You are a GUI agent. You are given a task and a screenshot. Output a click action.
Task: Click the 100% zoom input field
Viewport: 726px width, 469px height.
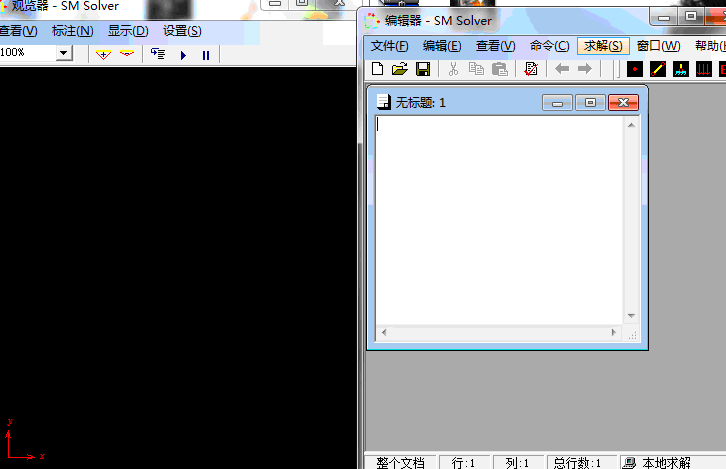[28, 53]
